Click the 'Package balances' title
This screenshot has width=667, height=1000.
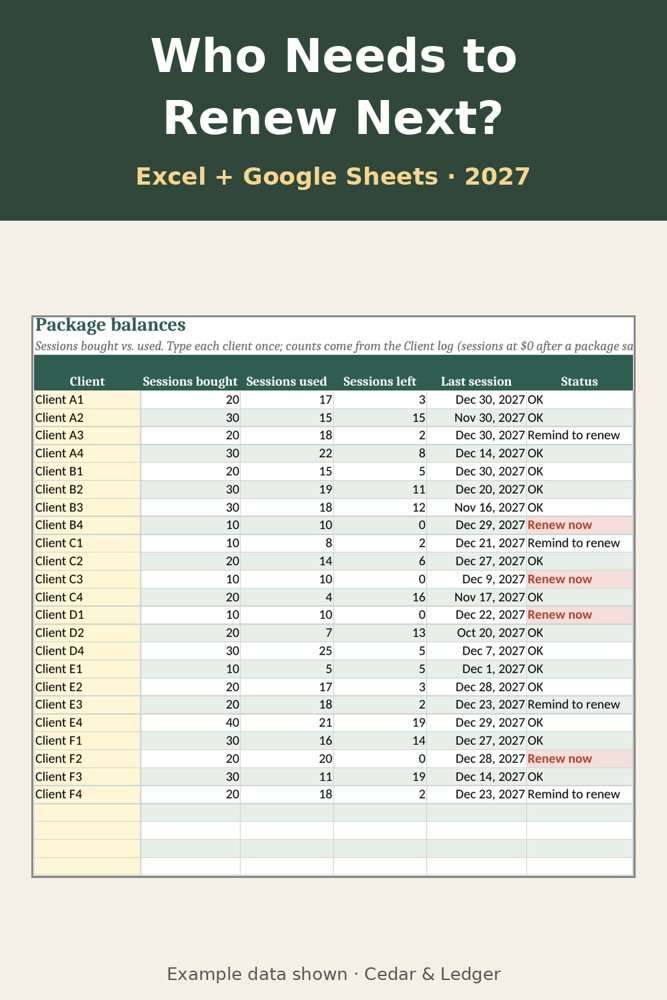click(110, 325)
